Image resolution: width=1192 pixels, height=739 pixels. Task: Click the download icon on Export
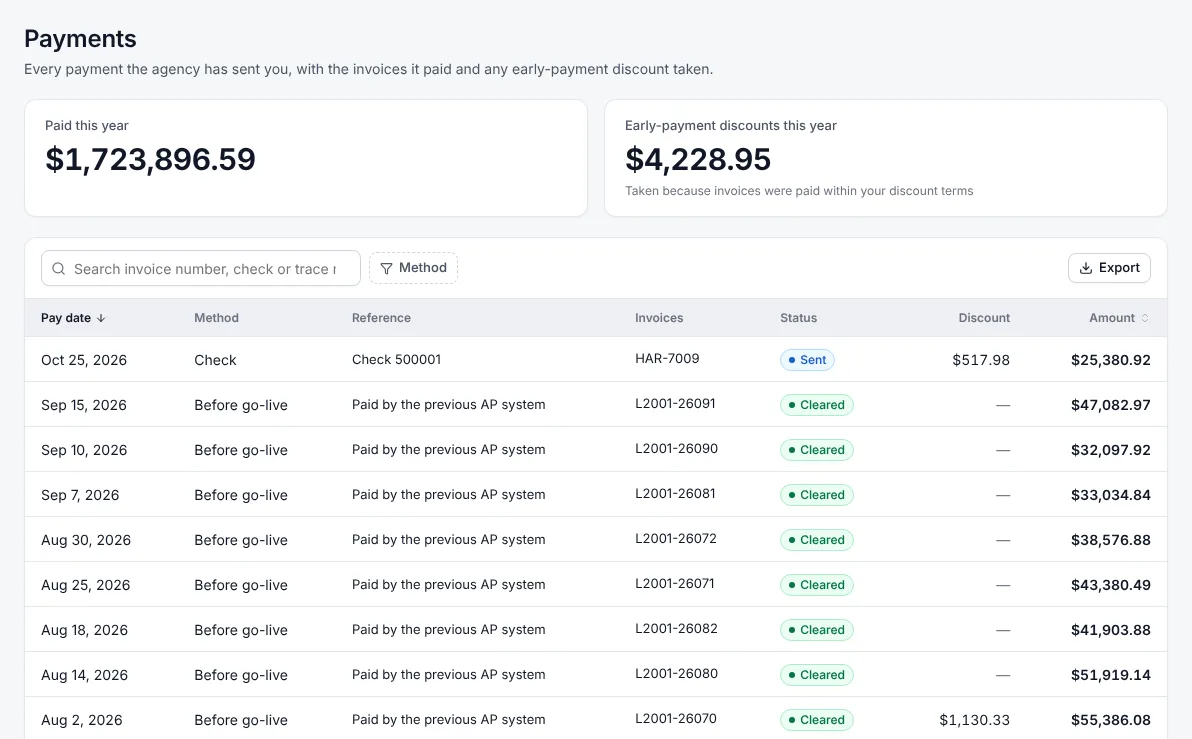(x=1086, y=268)
